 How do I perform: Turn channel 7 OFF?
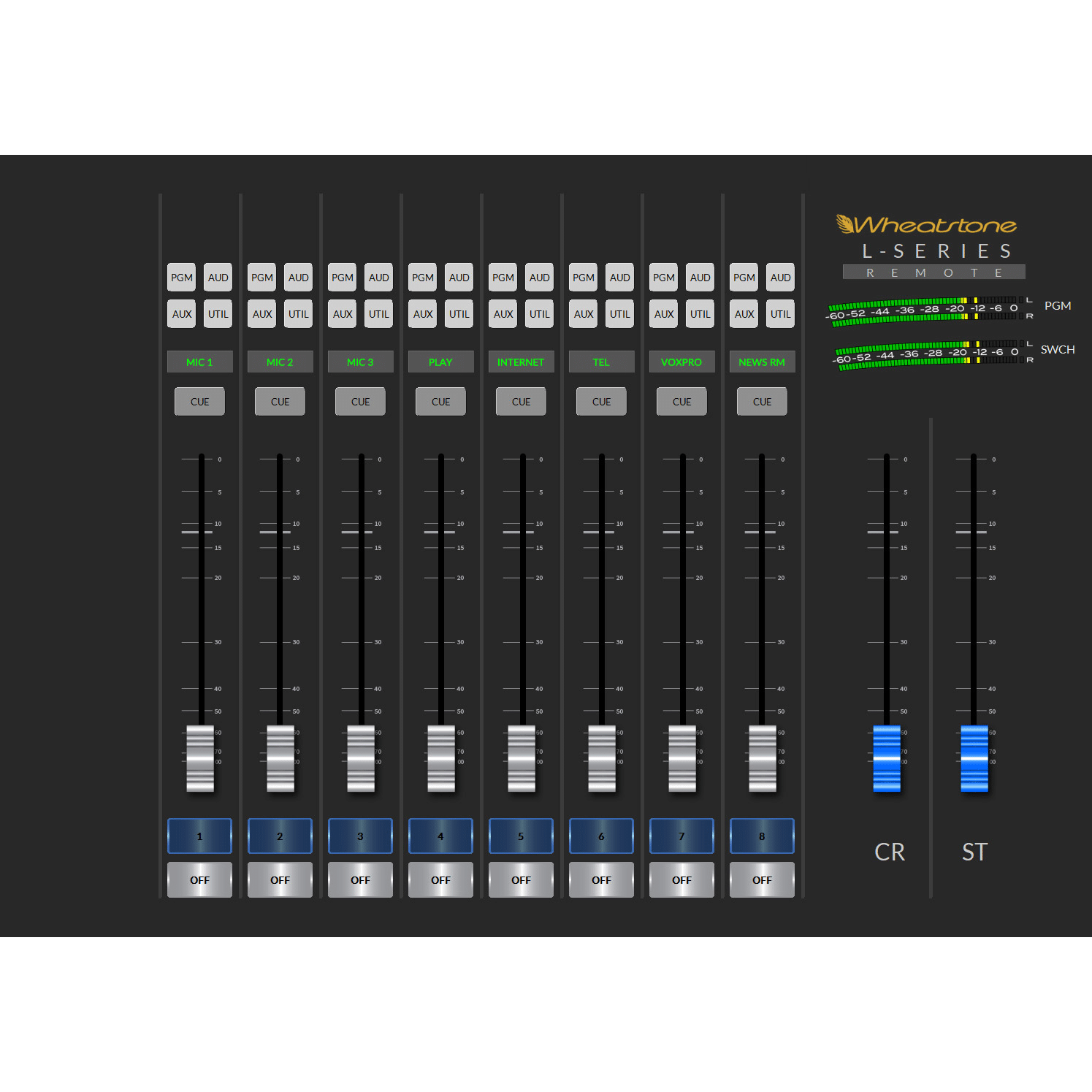click(x=681, y=880)
